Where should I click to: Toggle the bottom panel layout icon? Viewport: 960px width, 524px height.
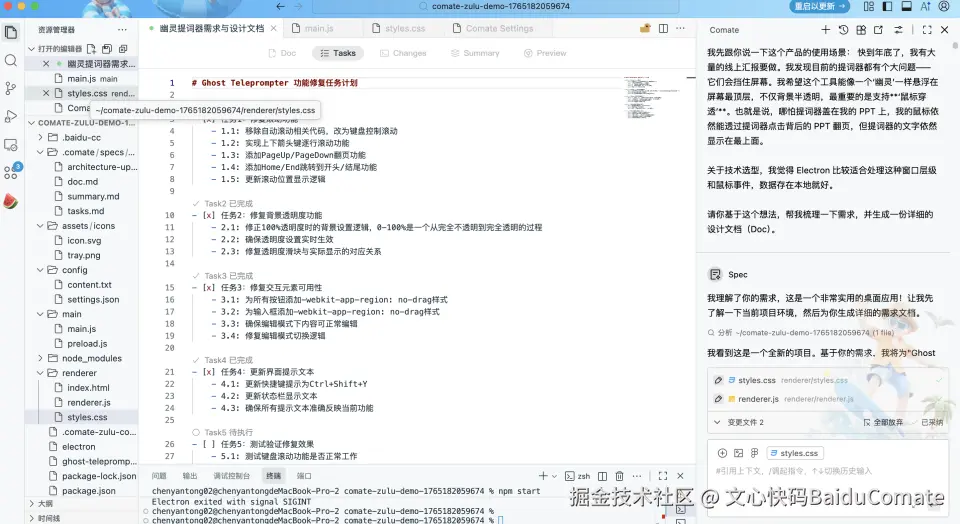(906, 6)
